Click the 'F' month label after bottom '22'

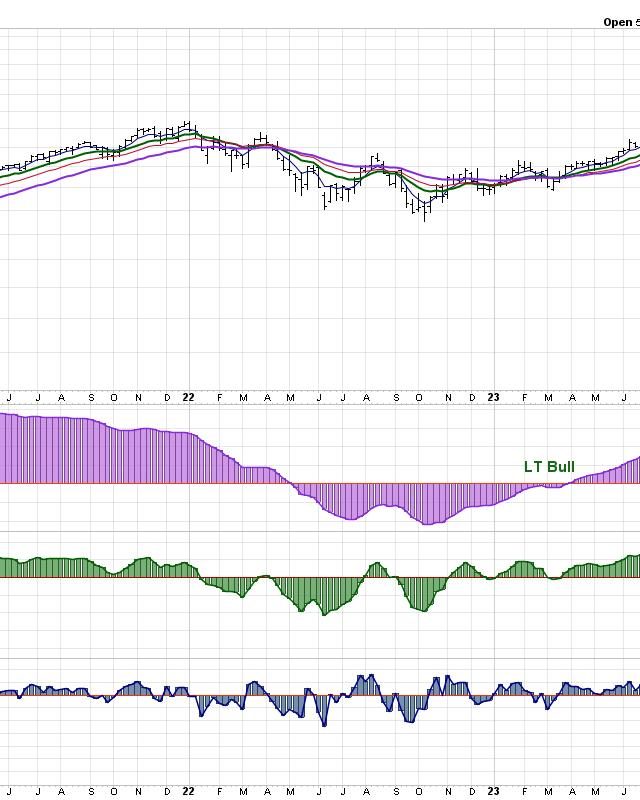click(x=218, y=790)
